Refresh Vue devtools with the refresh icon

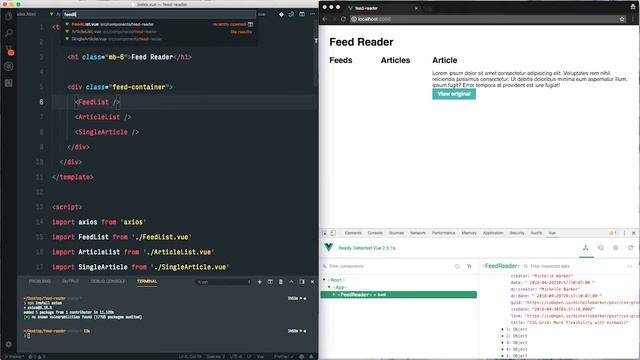click(x=631, y=248)
